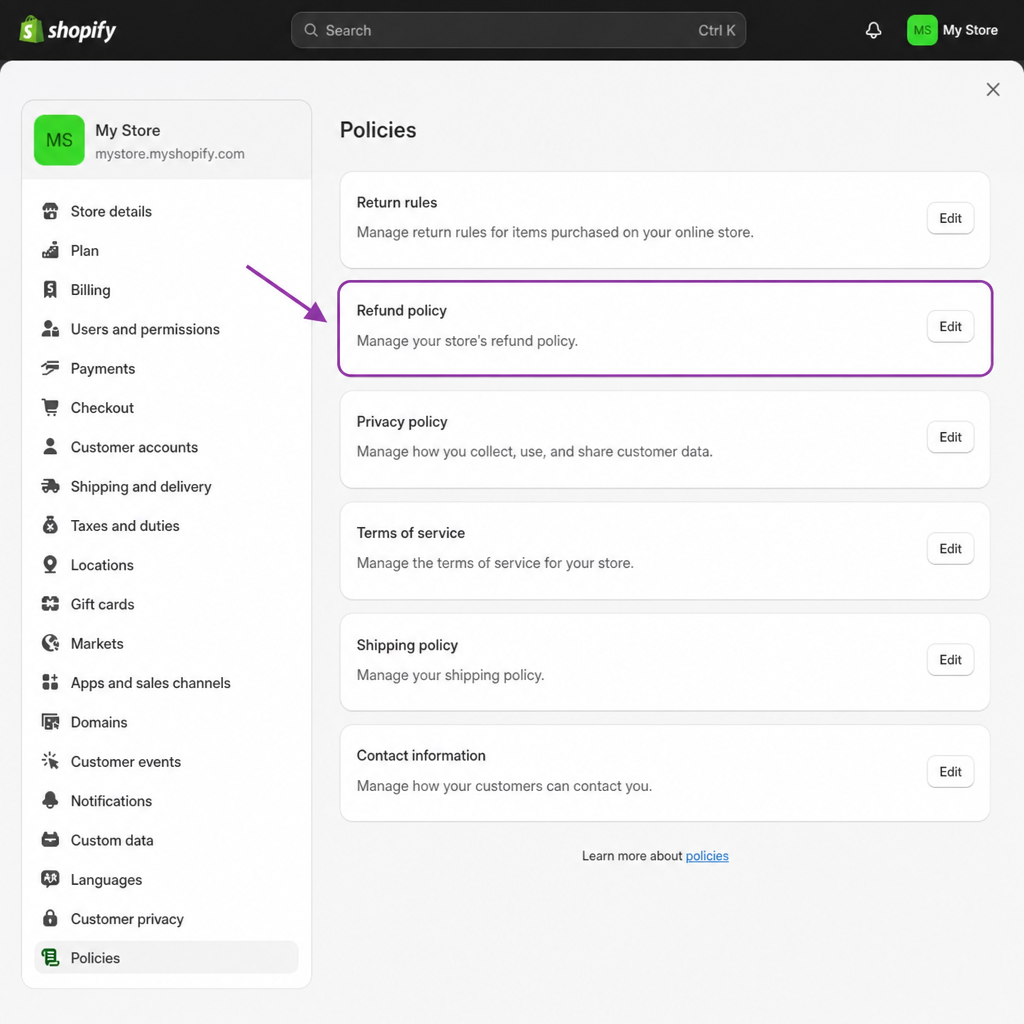The width and height of the screenshot is (1024, 1024).
Task: Select Shipping and delivery
Action: click(x=167, y=486)
